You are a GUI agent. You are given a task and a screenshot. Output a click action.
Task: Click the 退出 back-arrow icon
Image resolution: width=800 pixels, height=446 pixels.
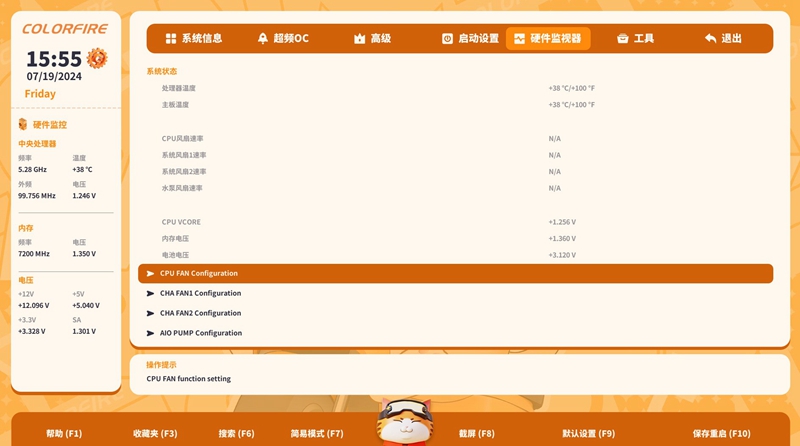click(x=710, y=39)
